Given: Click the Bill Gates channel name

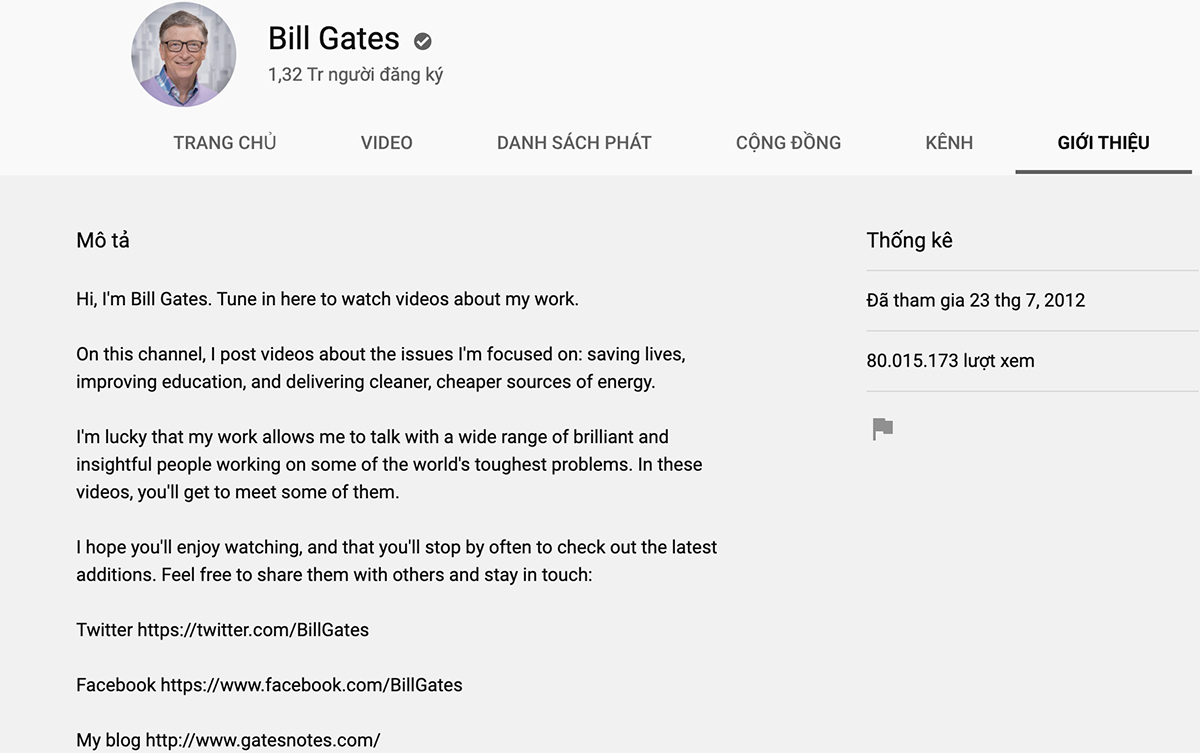Looking at the screenshot, I should pos(334,39).
